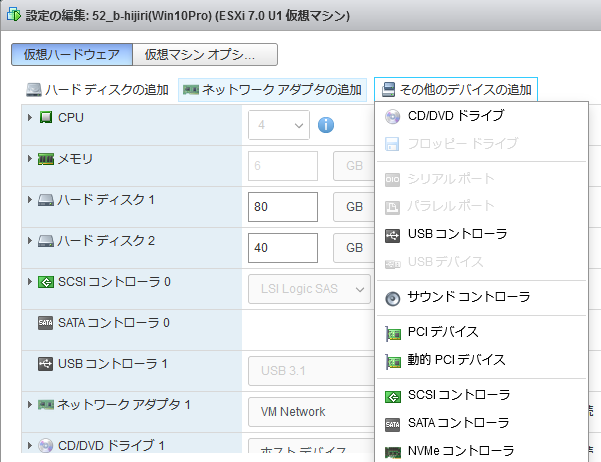The width and height of the screenshot is (601, 462).
Task: Click the dynamic PCI device card icon
Action: click(x=392, y=361)
